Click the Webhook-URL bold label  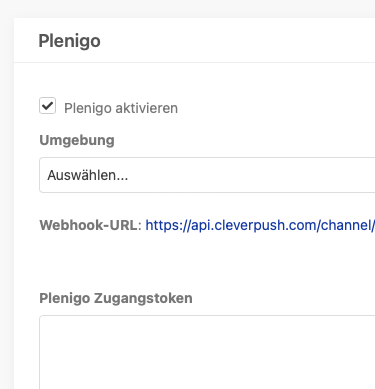pyautogui.click(x=91, y=225)
